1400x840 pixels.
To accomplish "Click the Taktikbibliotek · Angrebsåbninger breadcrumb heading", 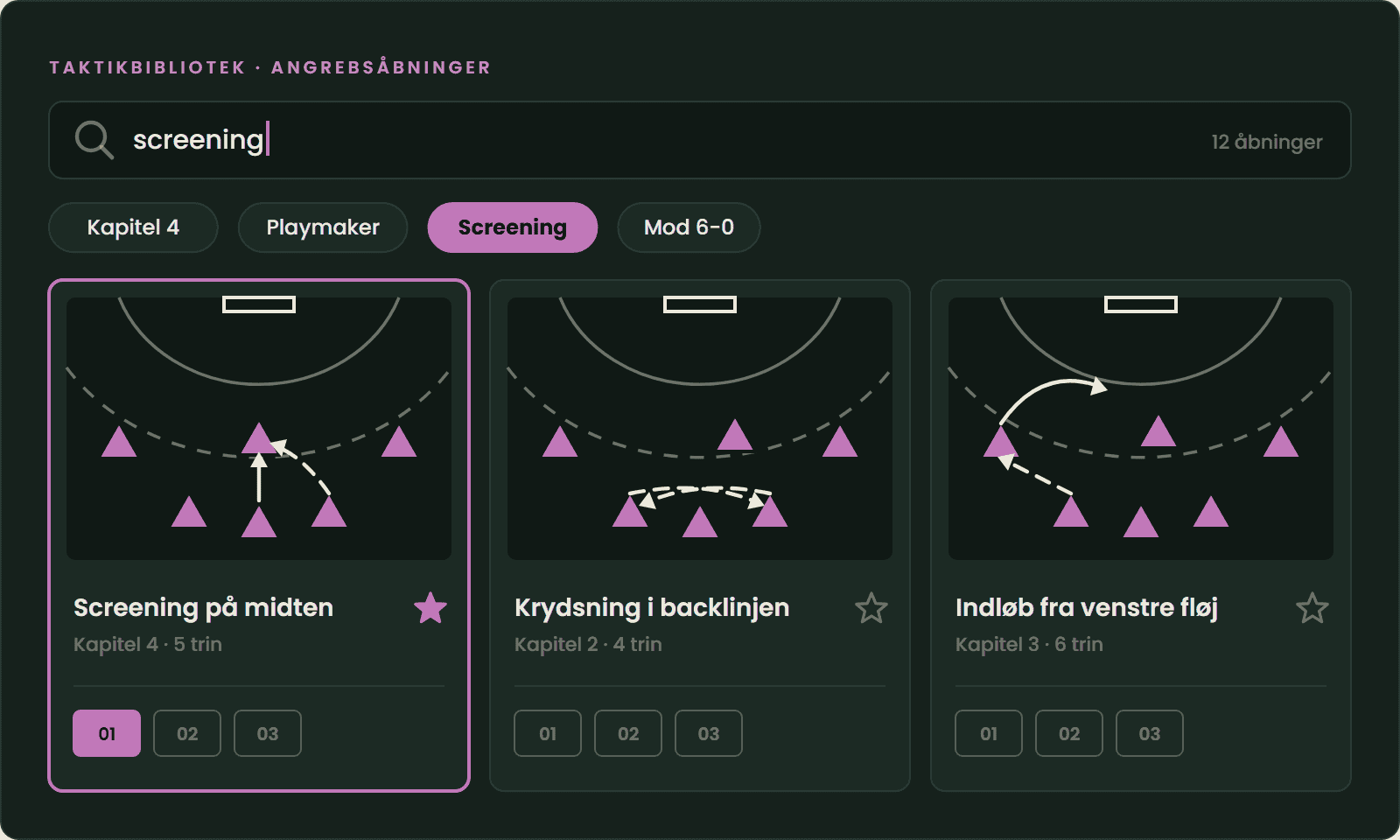I will point(269,67).
